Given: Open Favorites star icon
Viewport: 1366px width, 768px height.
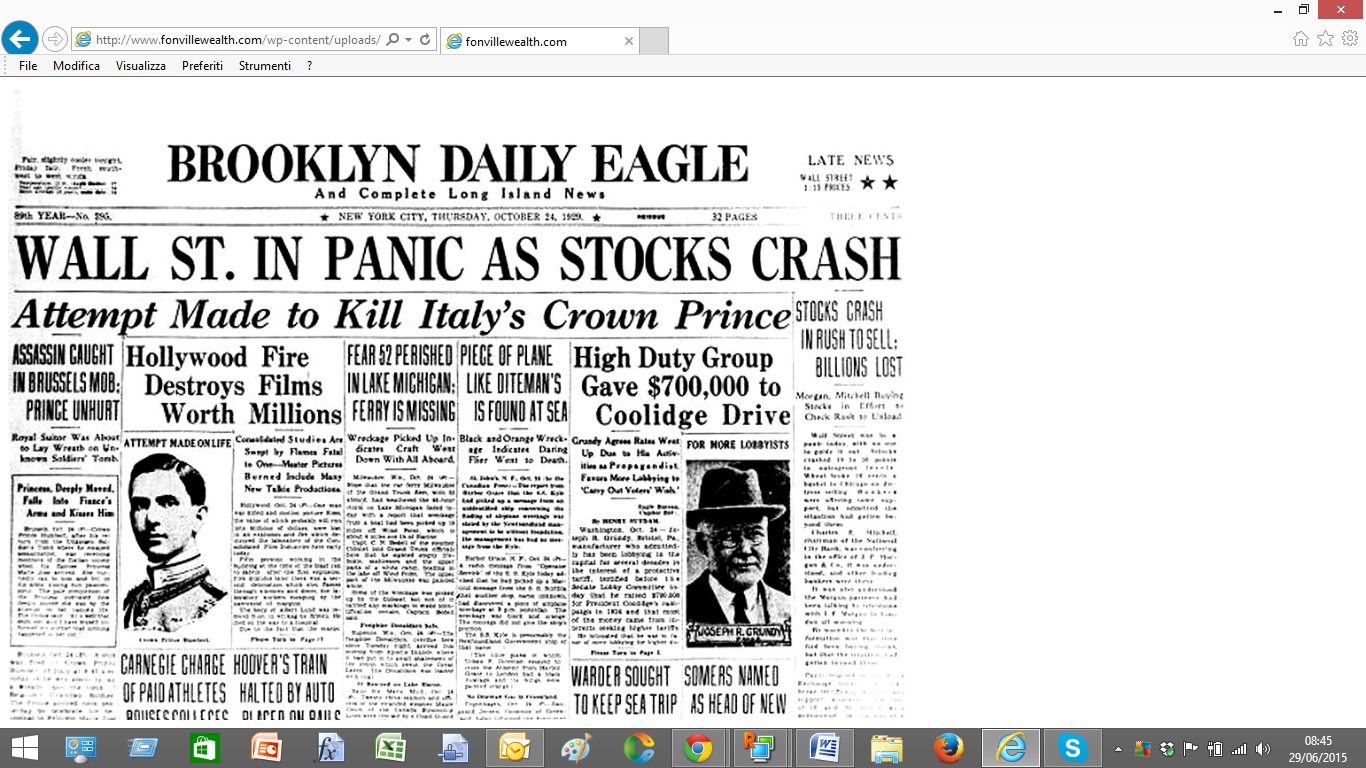Looking at the screenshot, I should coord(1325,39).
